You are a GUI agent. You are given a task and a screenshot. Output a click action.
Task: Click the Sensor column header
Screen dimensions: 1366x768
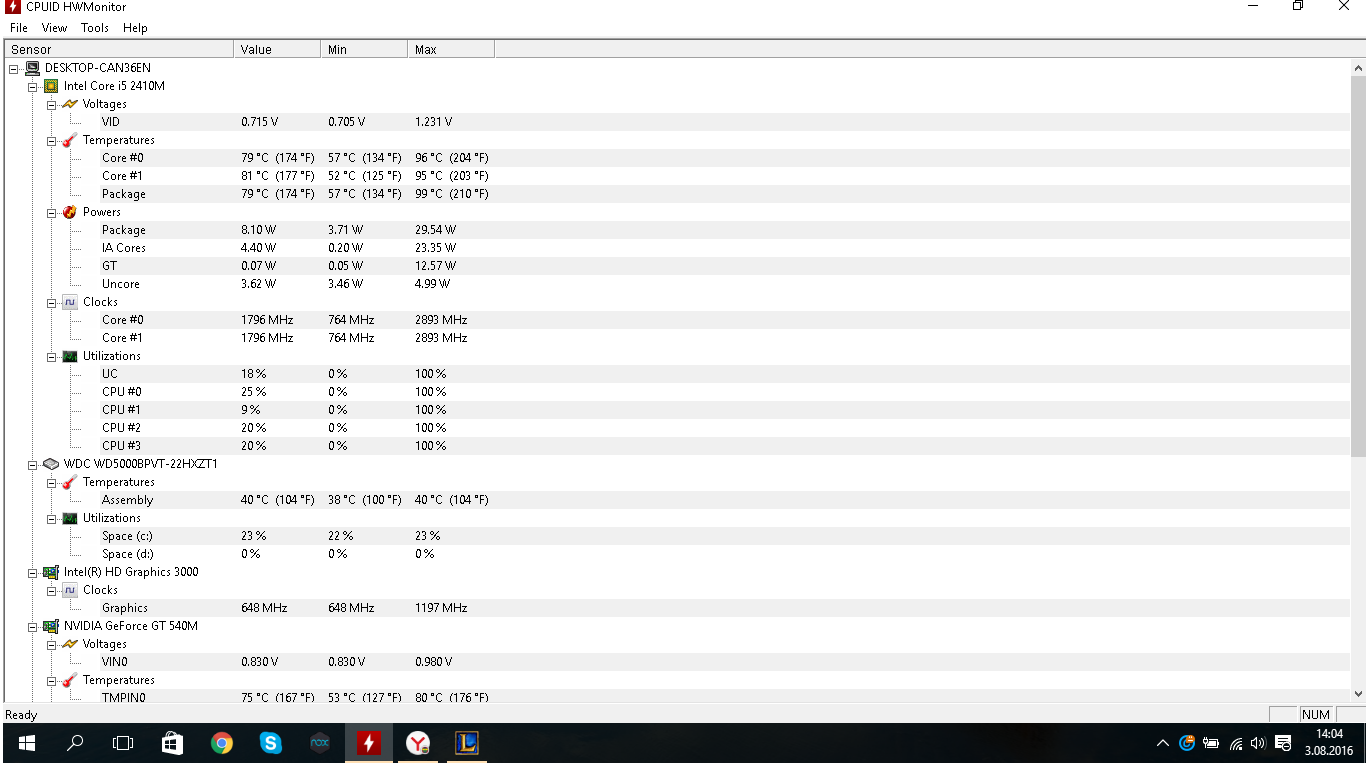coord(119,49)
